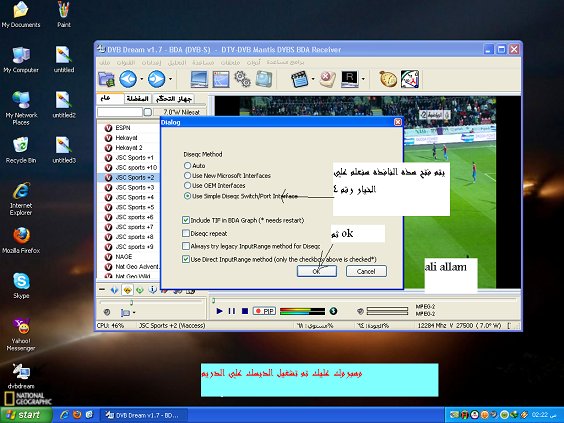Expand dropdown arrow next to forward button
This screenshot has width=564, height=423.
(x=170, y=79)
